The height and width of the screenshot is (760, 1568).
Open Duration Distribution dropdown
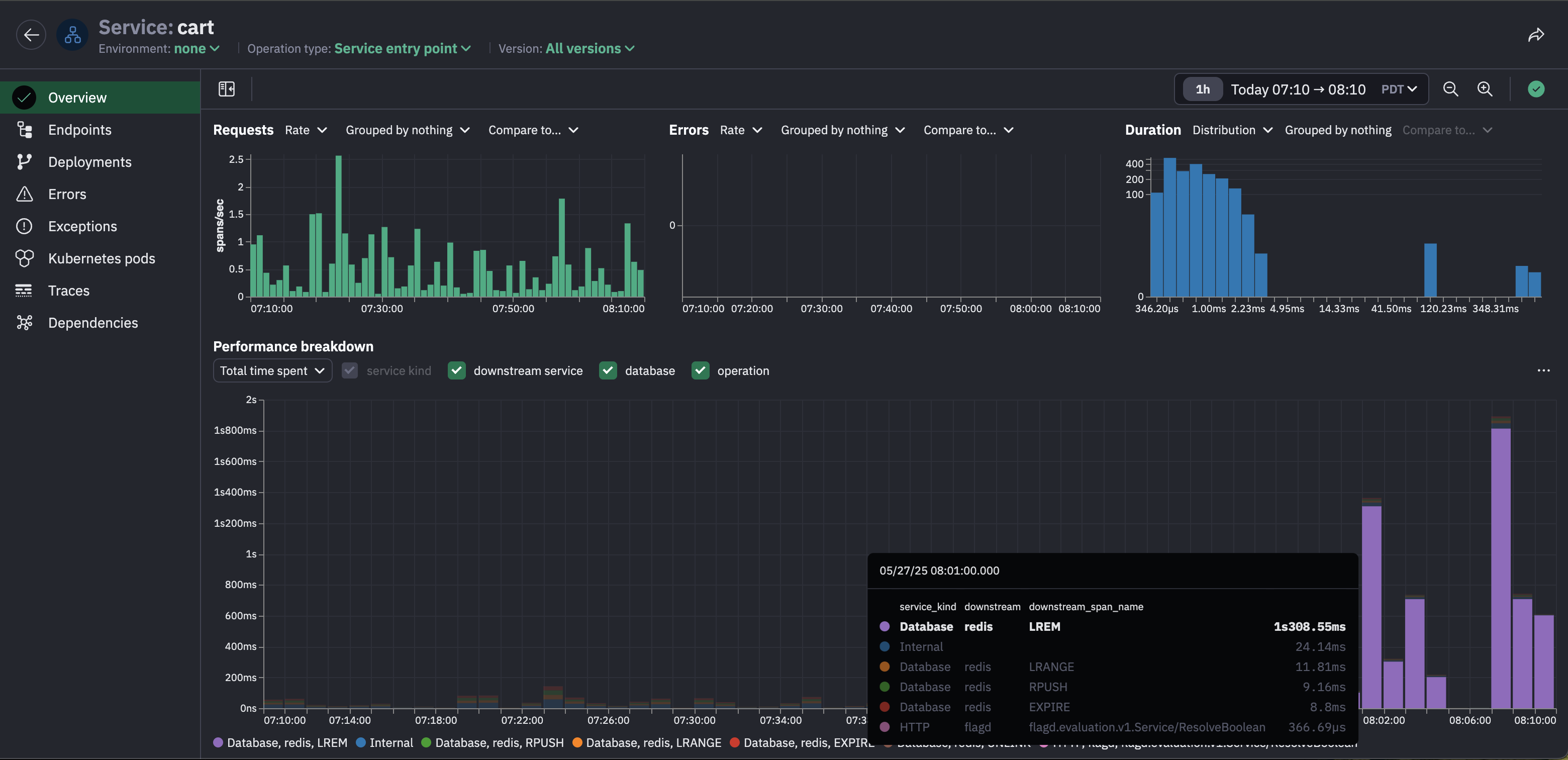point(1231,130)
